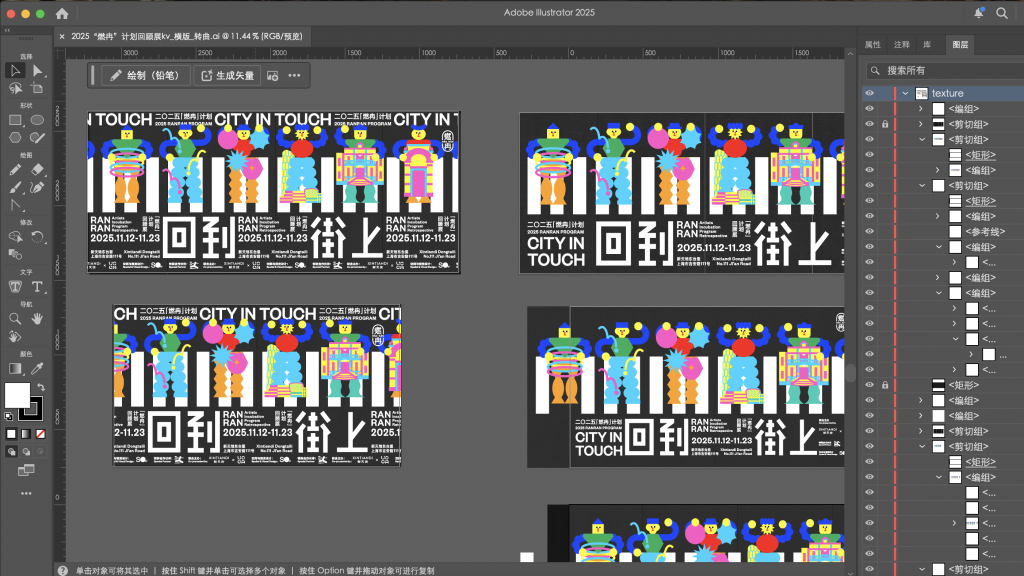1024x576 pixels.
Task: Click the Home icon in title bar
Action: click(x=62, y=14)
